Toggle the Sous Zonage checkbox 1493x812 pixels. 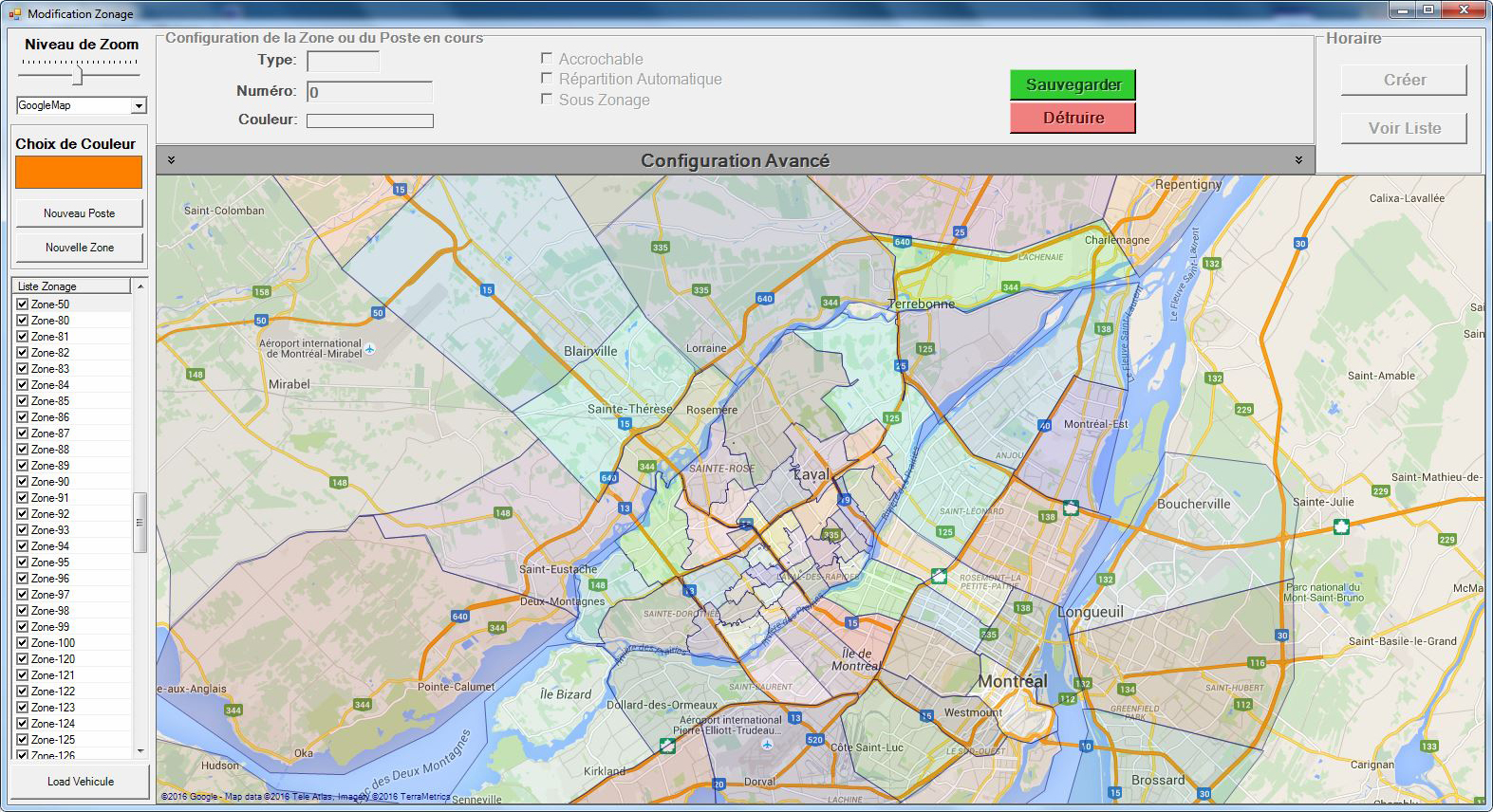pos(547,100)
